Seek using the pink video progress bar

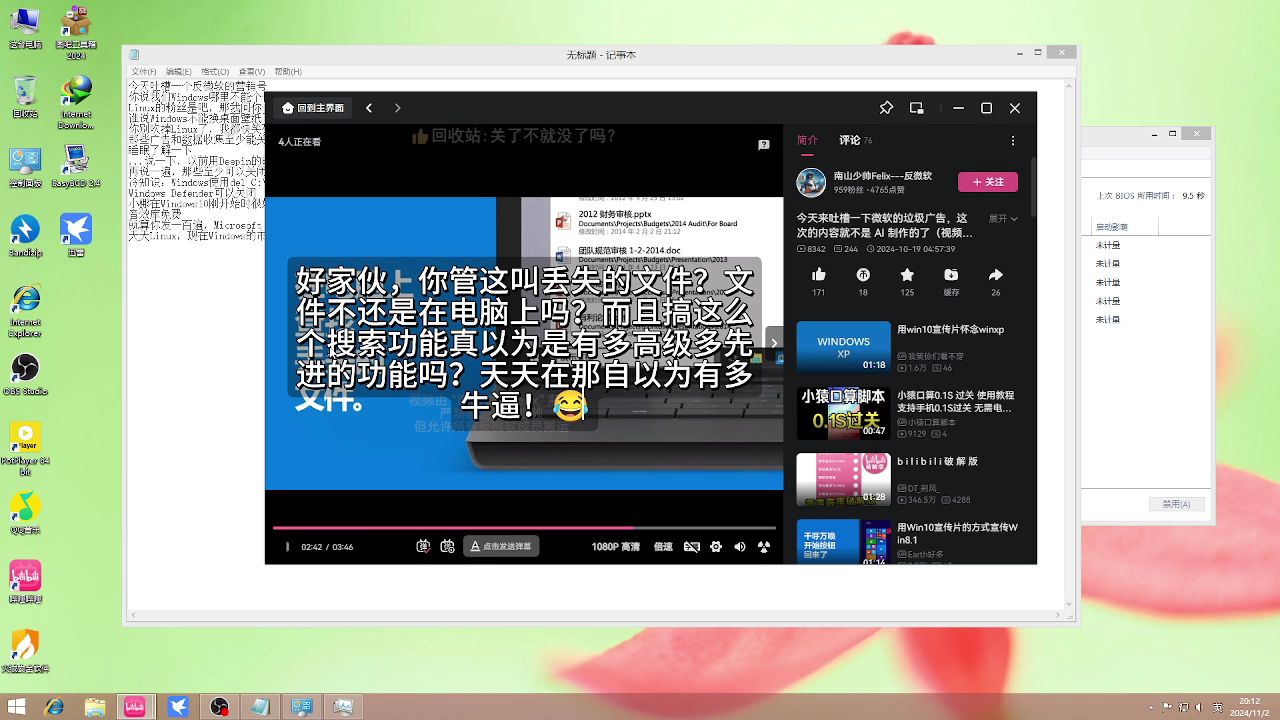coord(524,527)
